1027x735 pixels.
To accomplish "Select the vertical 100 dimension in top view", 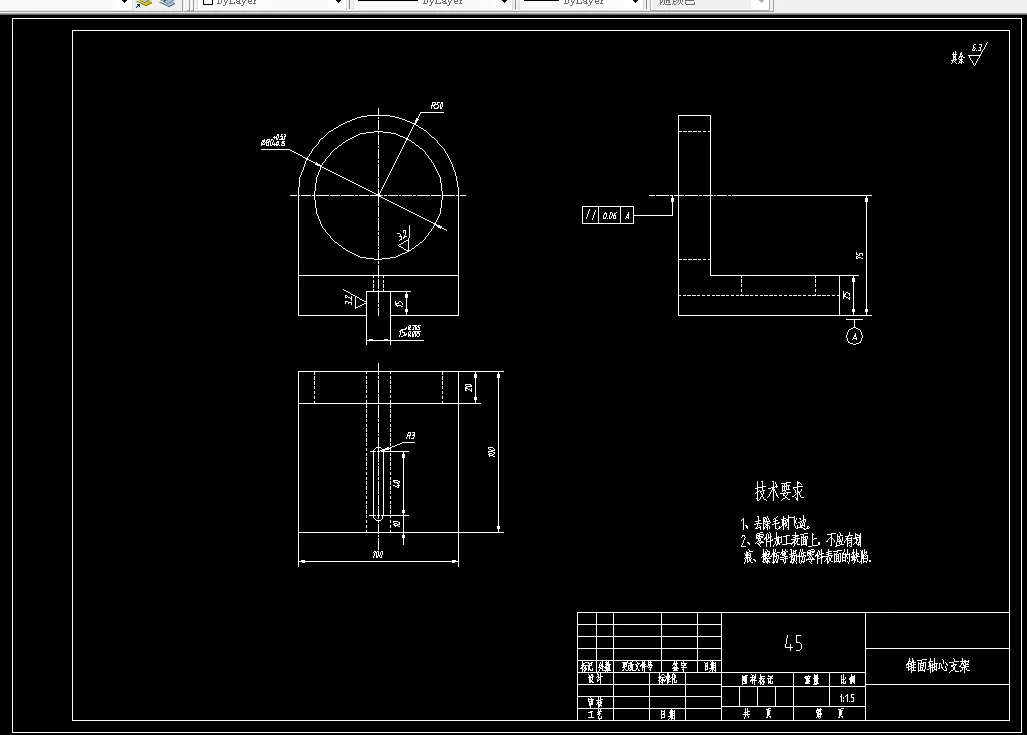I will (492, 451).
